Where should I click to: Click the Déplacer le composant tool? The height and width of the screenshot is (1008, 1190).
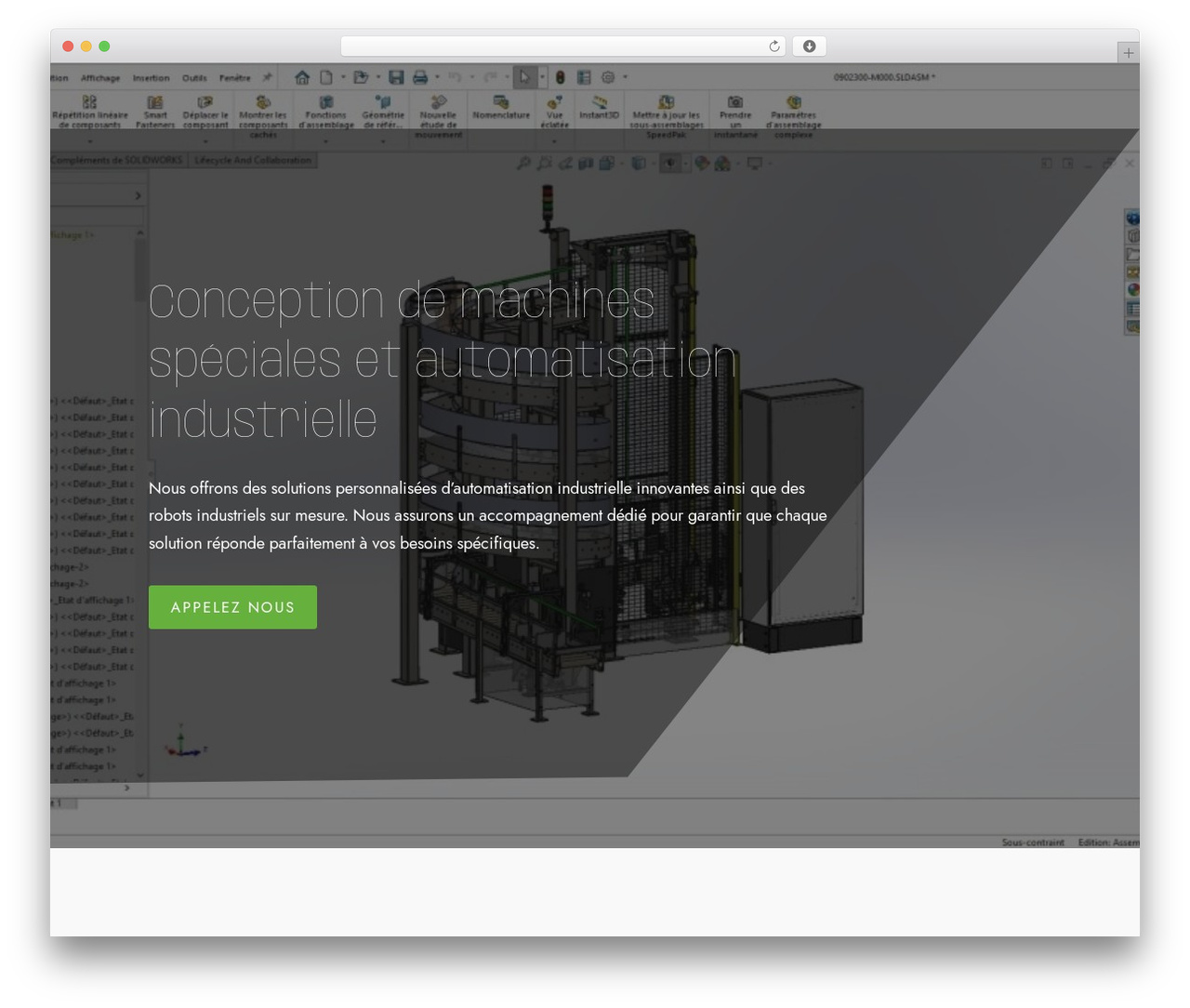click(x=205, y=112)
